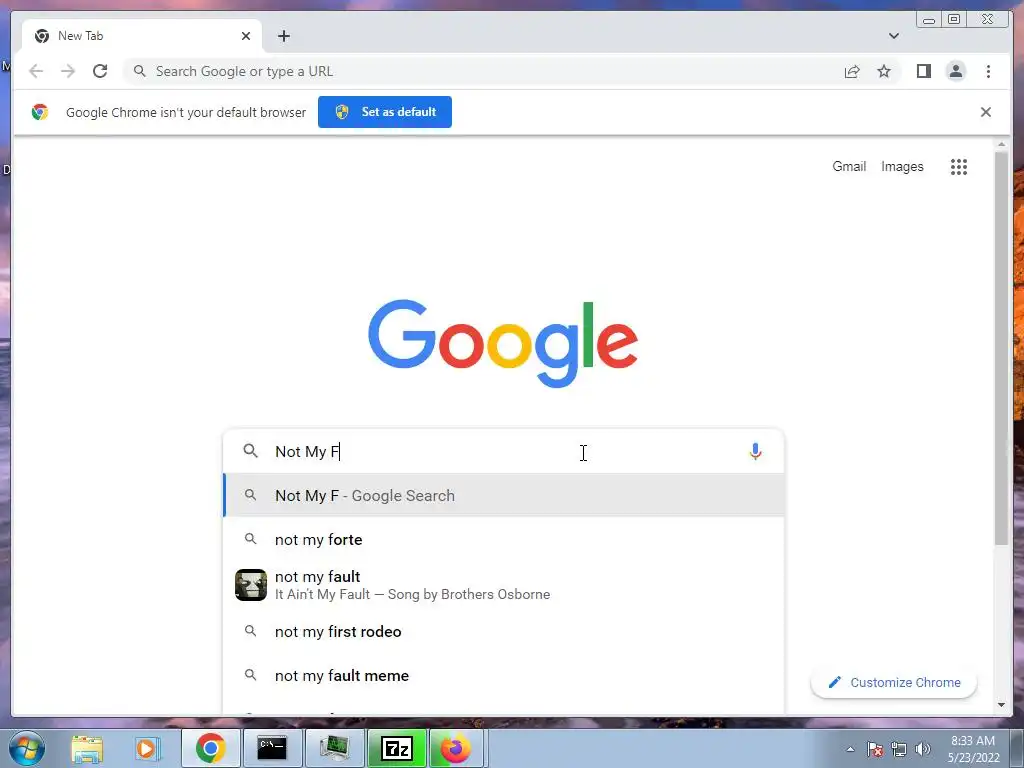Screen dimensions: 1024x768
Task: Click the taskbar clock 8:33 AM
Action: point(973,748)
